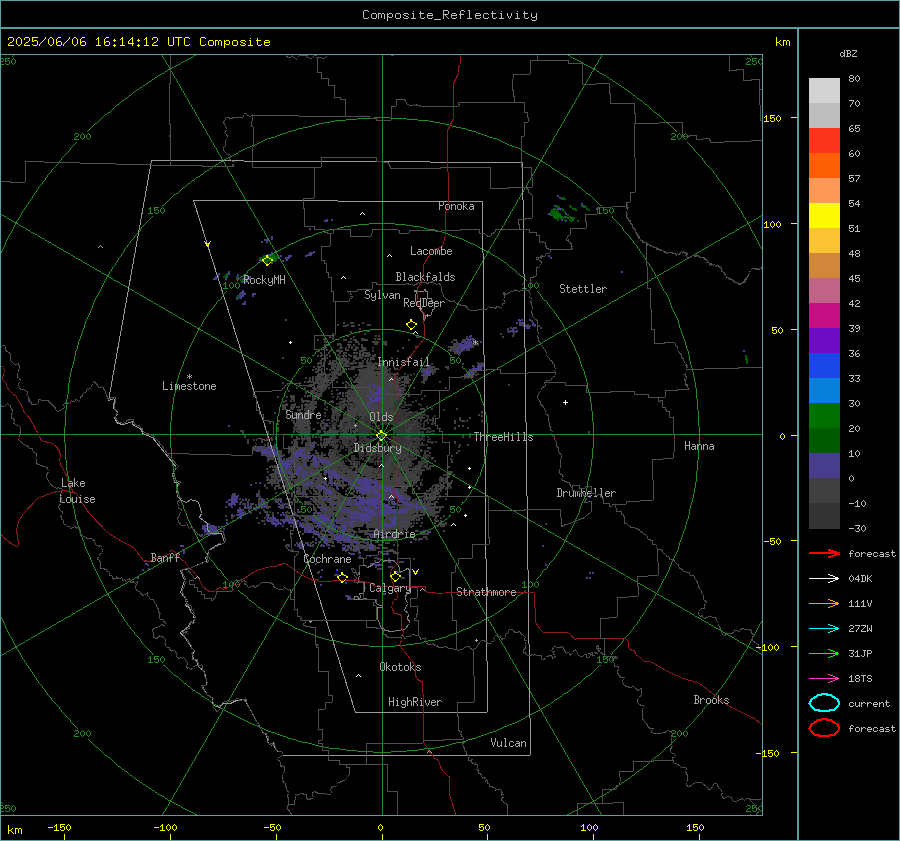The width and height of the screenshot is (900, 841).
Task: Click the Lake Louise label
Action: pos(77,491)
